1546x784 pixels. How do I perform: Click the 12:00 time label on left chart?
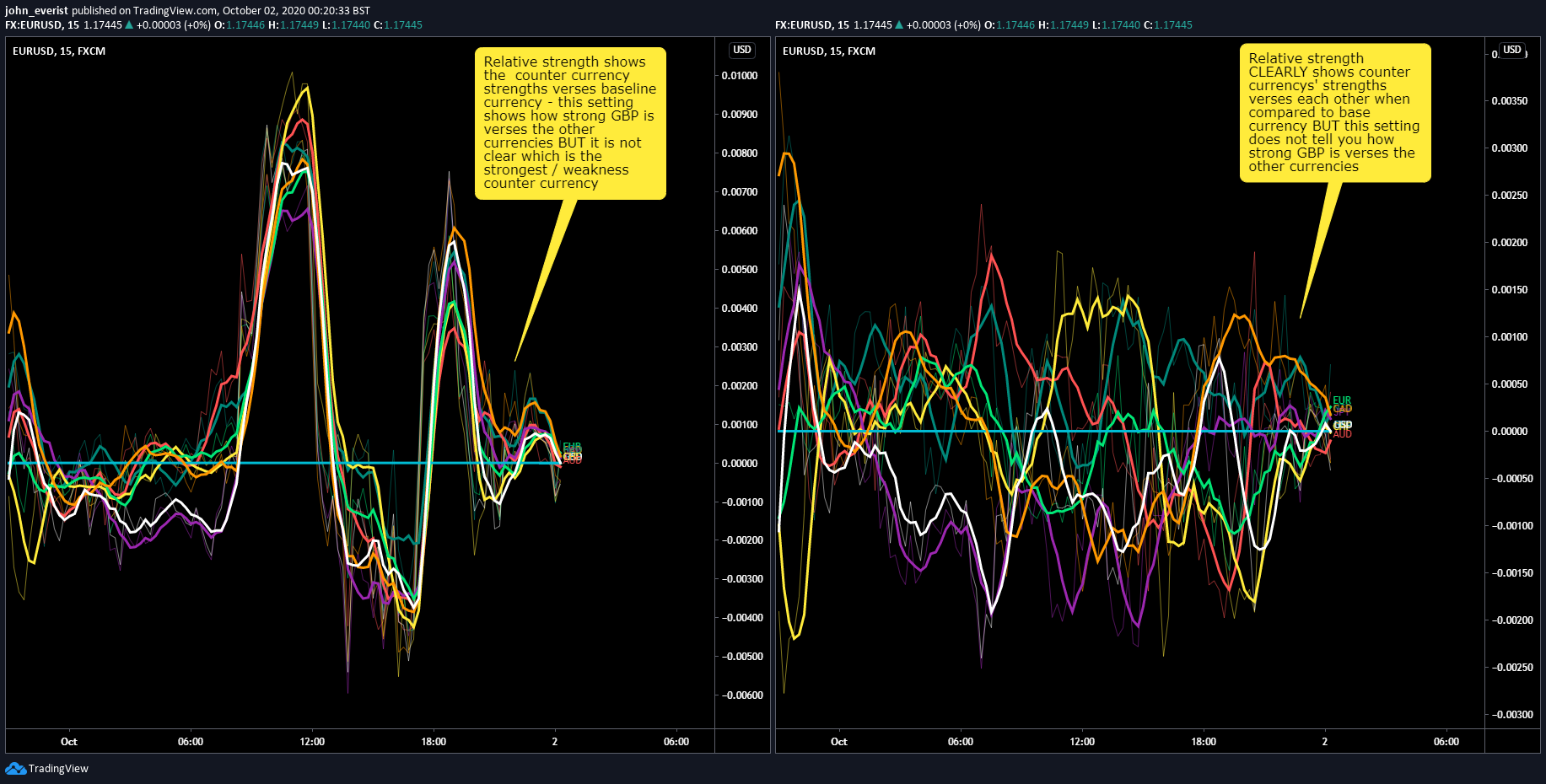[x=312, y=742]
